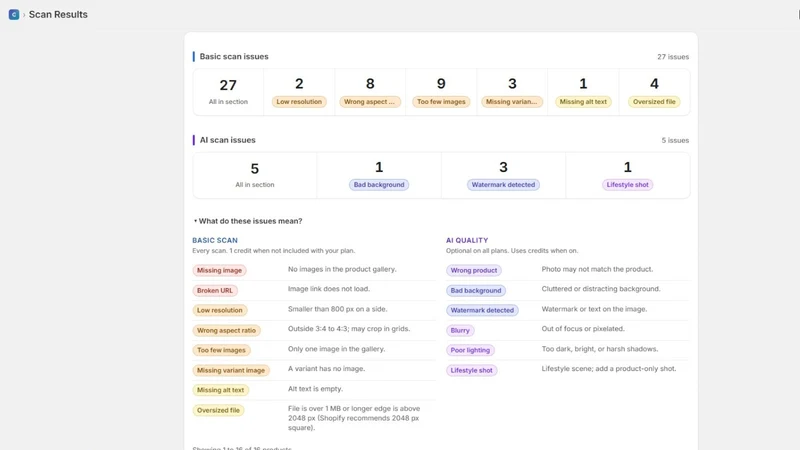Click the BASIC SCAN legend heading
The height and width of the screenshot is (450, 800).
pyautogui.click(x=215, y=240)
